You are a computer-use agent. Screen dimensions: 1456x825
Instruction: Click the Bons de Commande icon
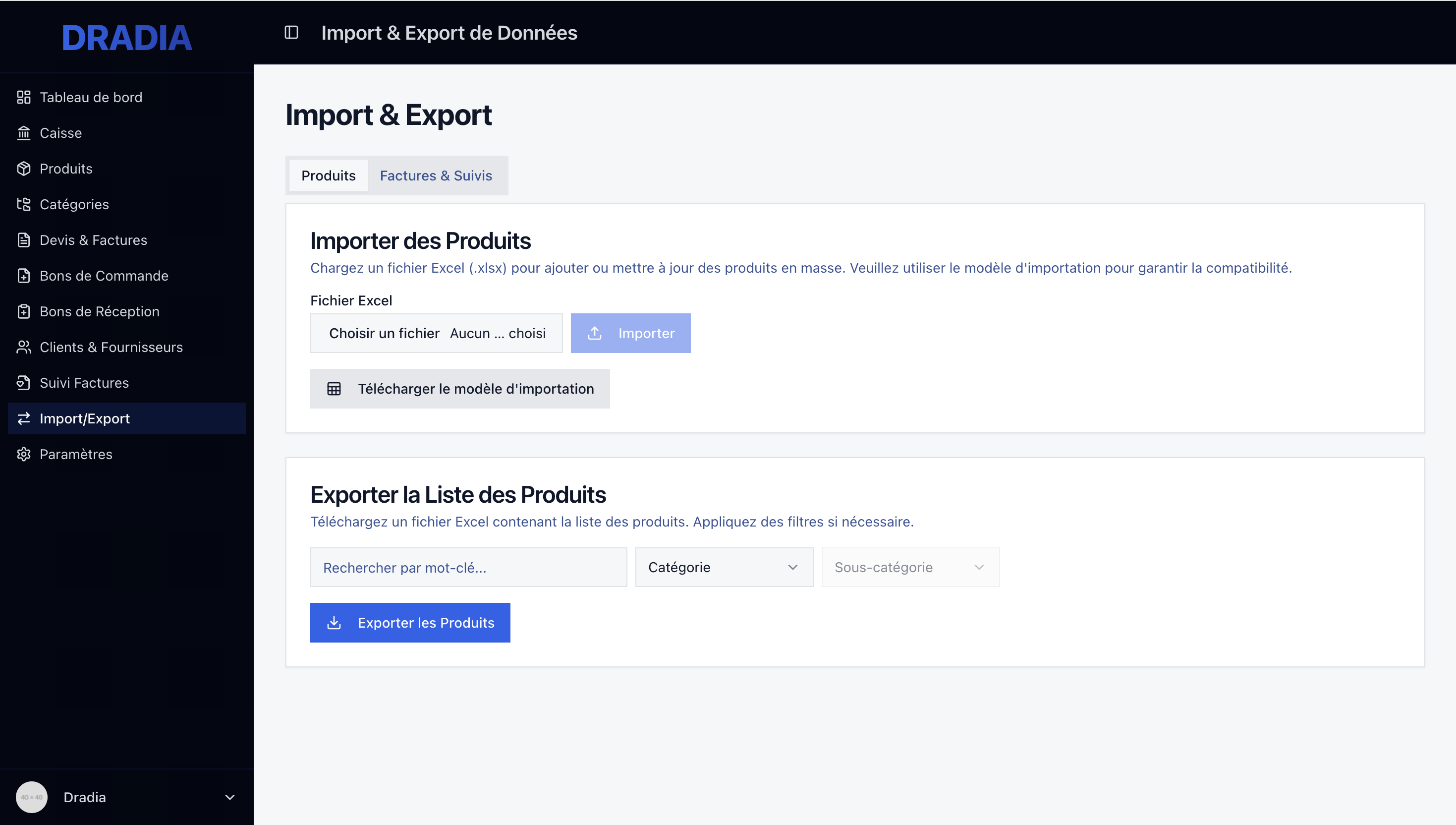[23, 275]
